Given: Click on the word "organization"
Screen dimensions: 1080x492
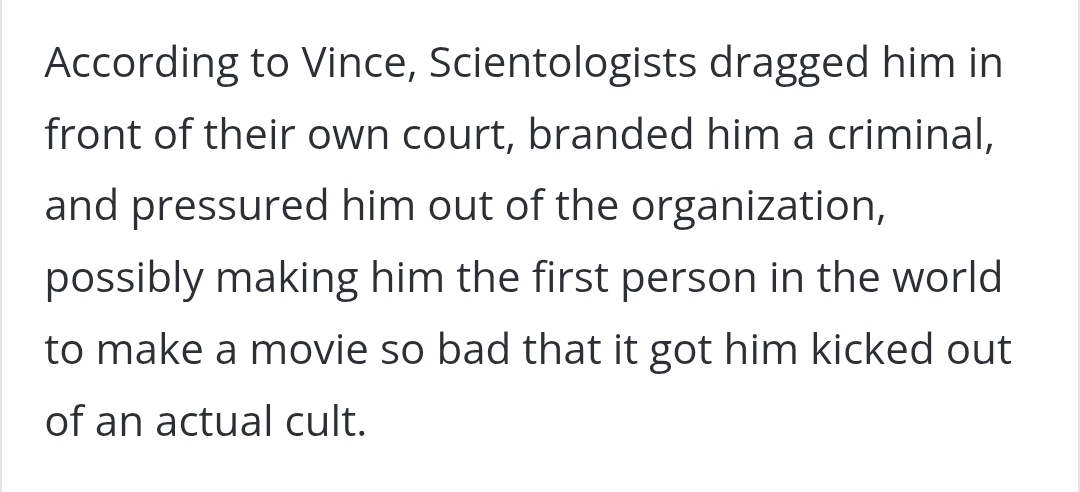Looking at the screenshot, I should point(754,207).
